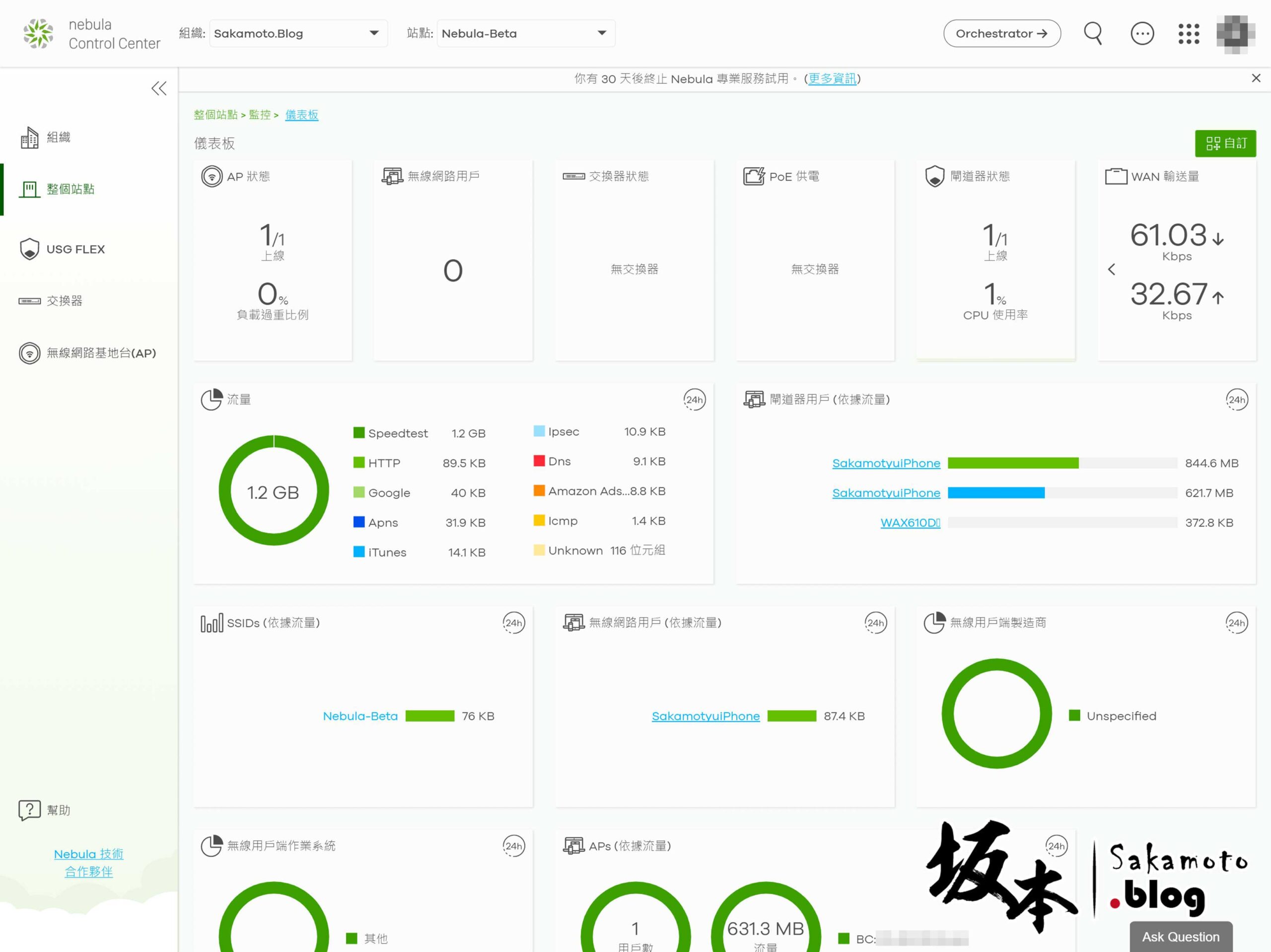
Task: Toggle 24h on 無線網路用戶 (依據流量) widget
Action: pyautogui.click(x=876, y=623)
